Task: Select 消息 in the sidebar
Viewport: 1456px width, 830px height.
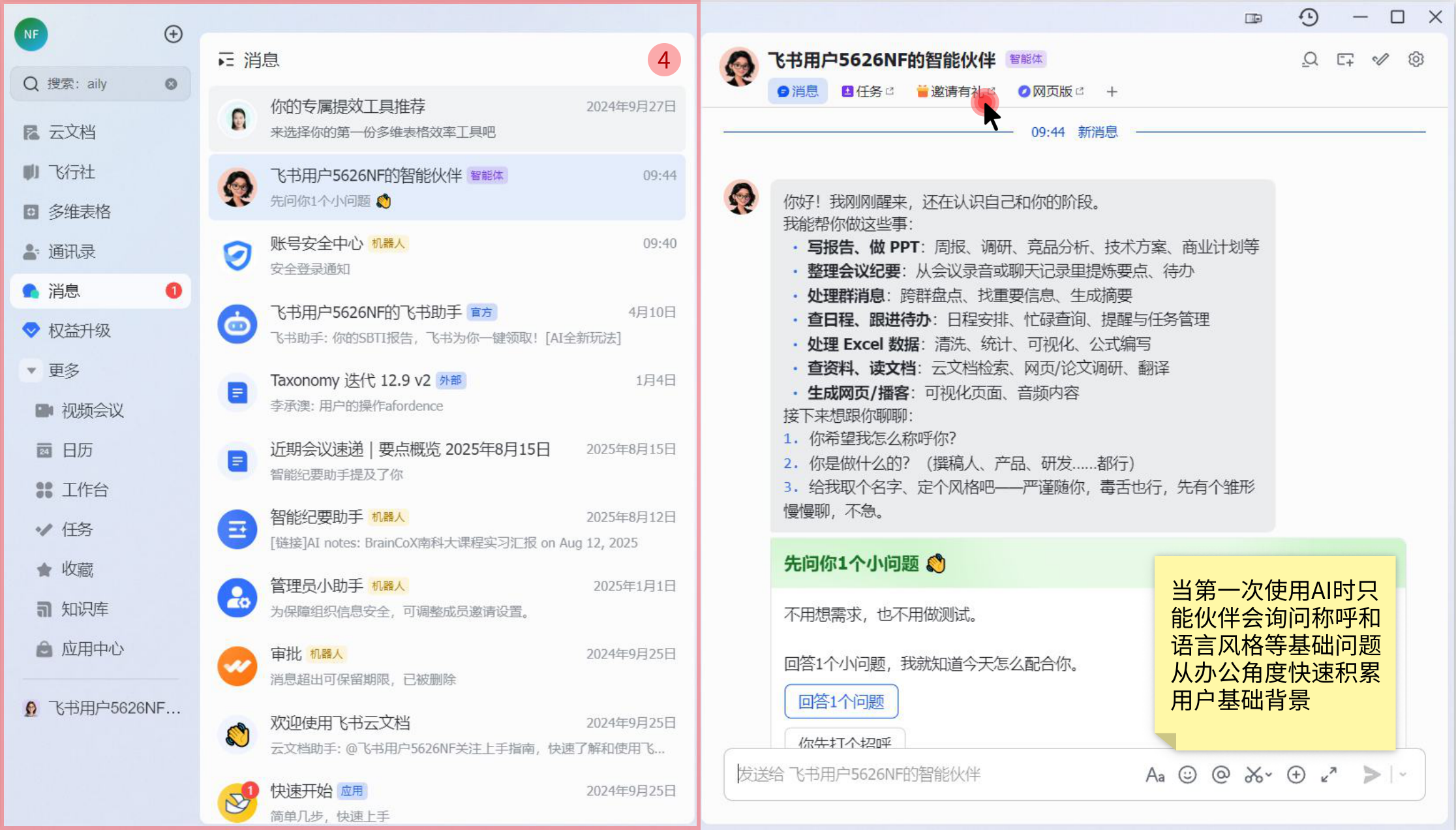Action: (x=100, y=291)
